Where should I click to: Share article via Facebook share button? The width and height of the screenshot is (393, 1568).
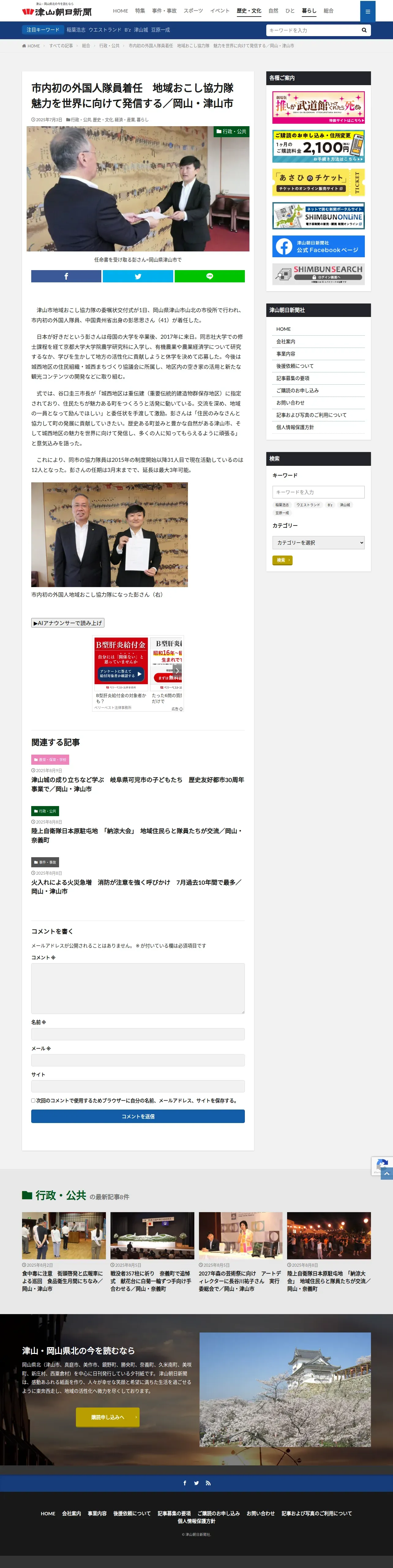pyautogui.click(x=66, y=276)
